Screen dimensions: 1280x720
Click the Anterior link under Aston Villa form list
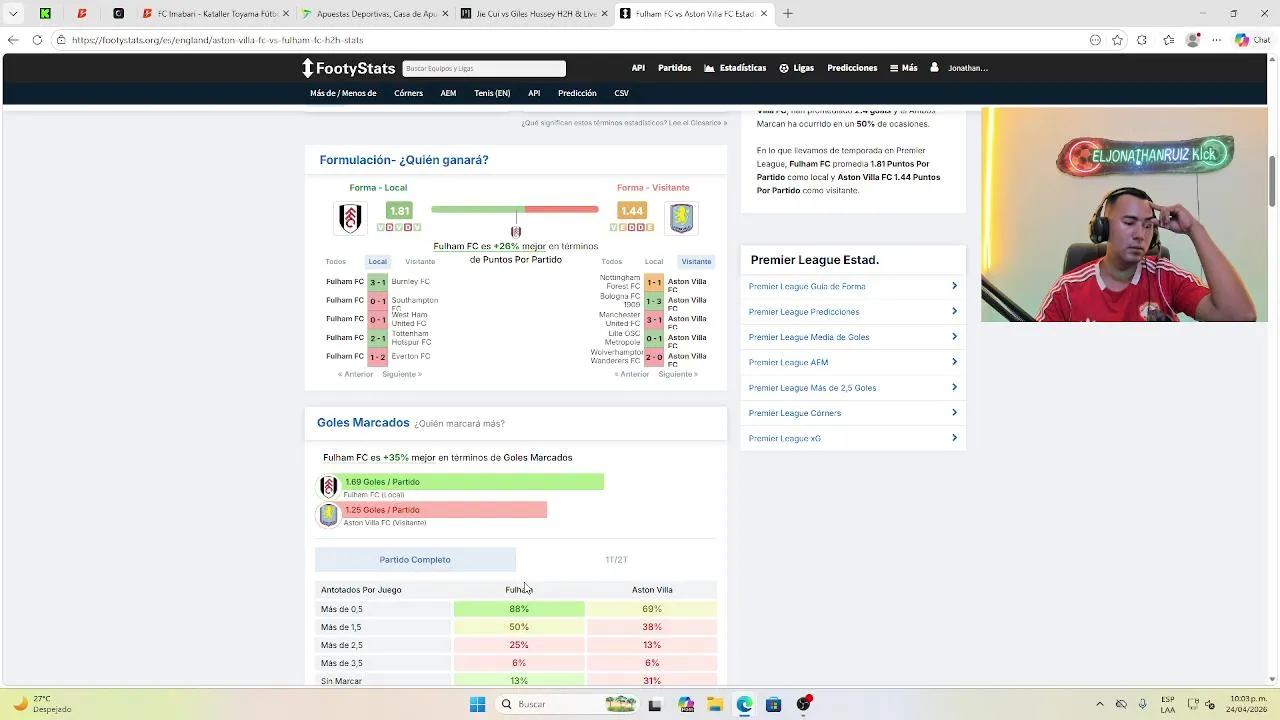[x=631, y=374]
